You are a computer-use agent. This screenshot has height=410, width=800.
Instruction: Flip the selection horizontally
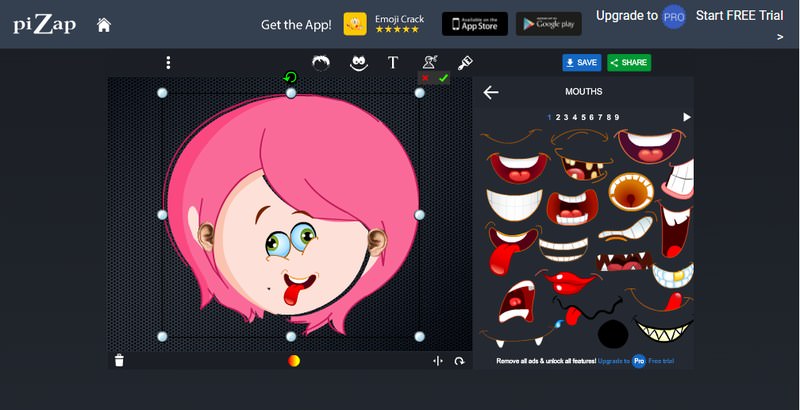[x=438, y=361]
